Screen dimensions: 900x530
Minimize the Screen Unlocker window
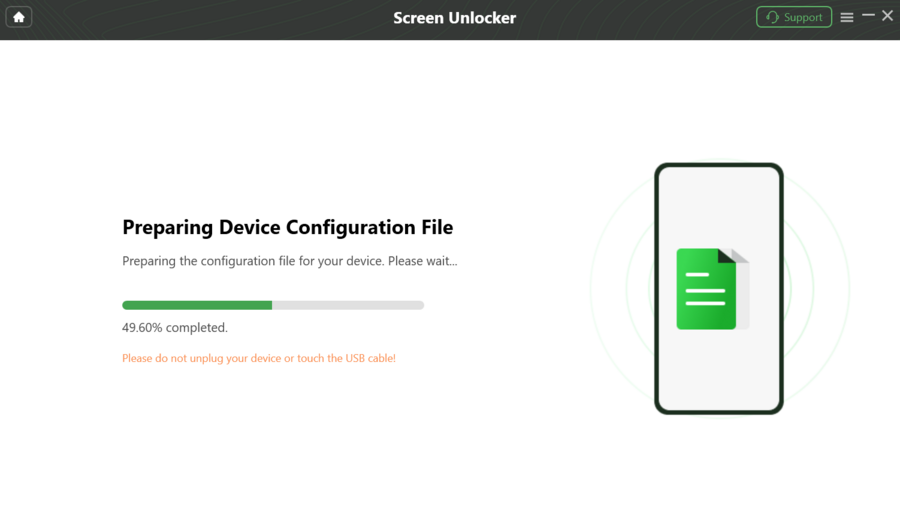coord(868,16)
